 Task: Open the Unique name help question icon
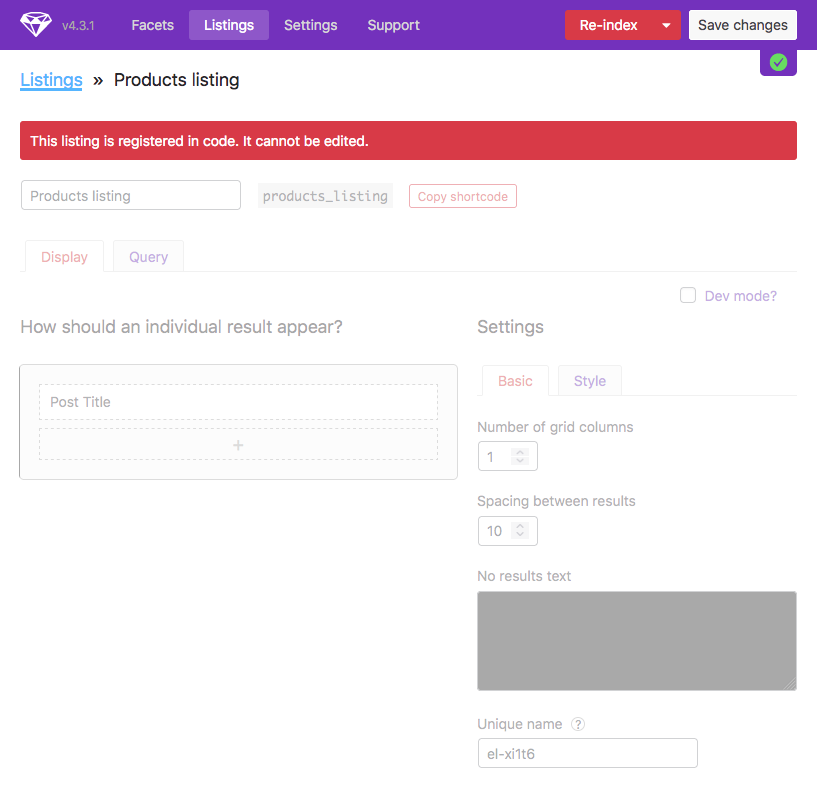coord(578,724)
